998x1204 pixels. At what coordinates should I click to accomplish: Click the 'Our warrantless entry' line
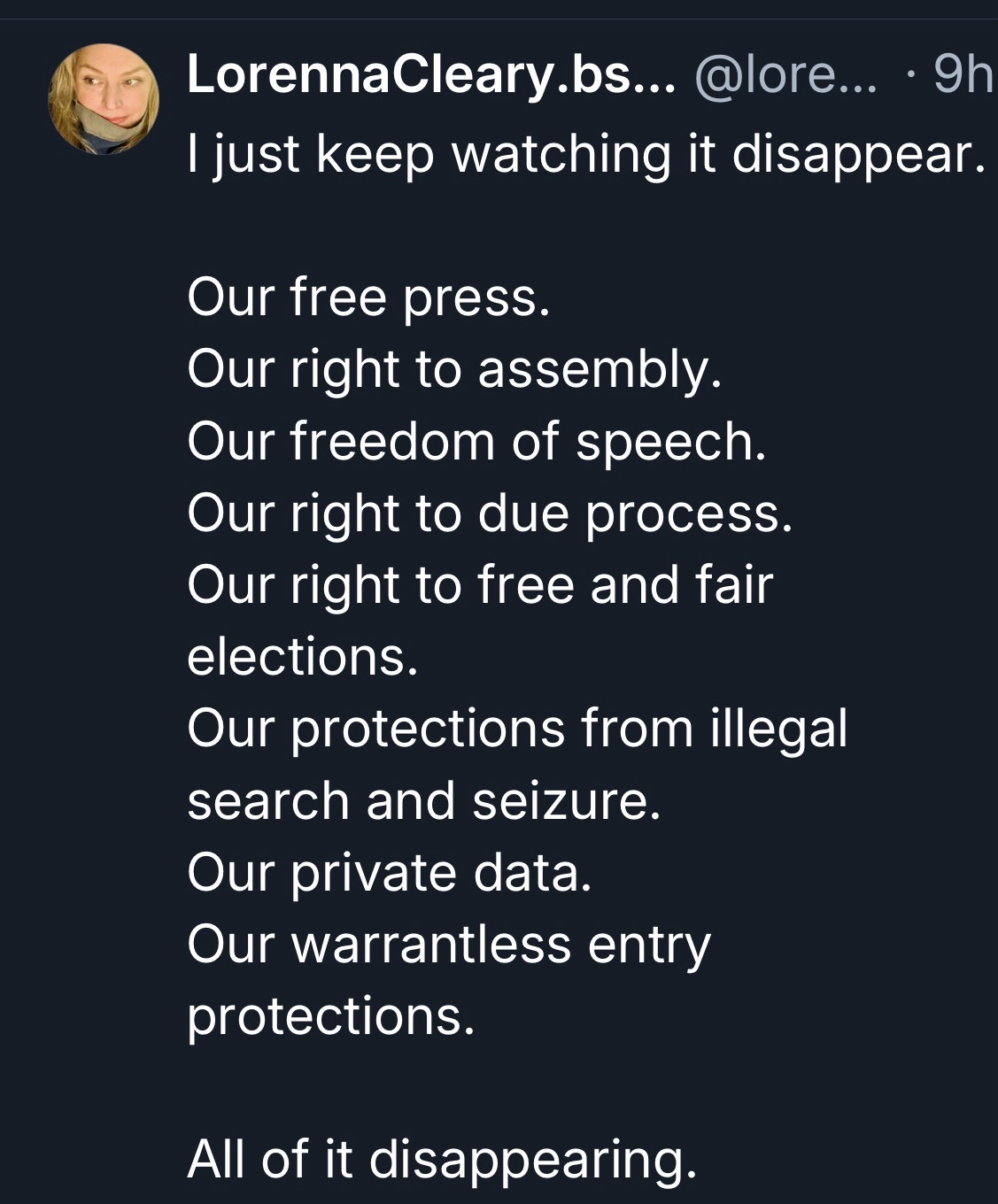click(448, 944)
